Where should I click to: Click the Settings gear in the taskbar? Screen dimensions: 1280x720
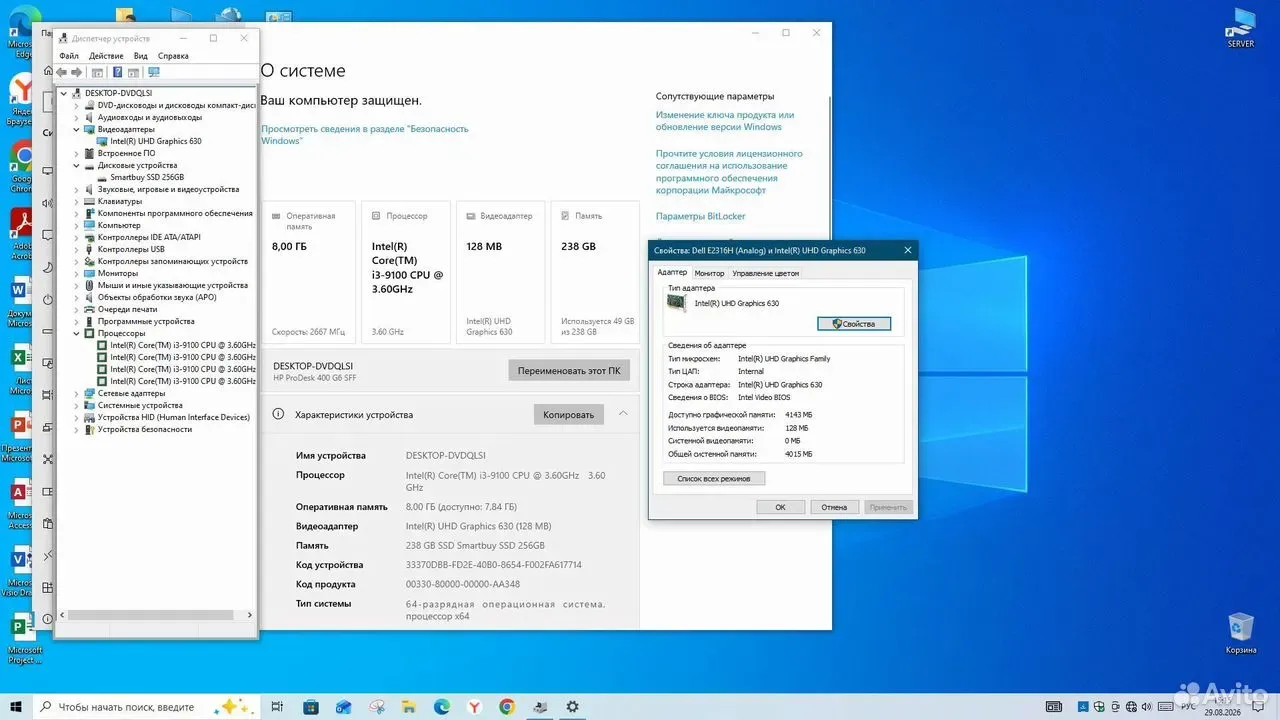tap(573, 706)
